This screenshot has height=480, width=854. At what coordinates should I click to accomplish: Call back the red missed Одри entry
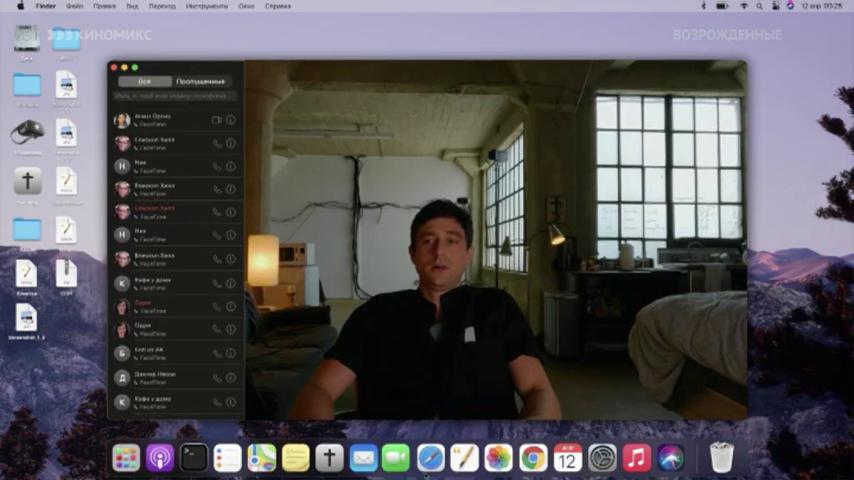pos(217,307)
